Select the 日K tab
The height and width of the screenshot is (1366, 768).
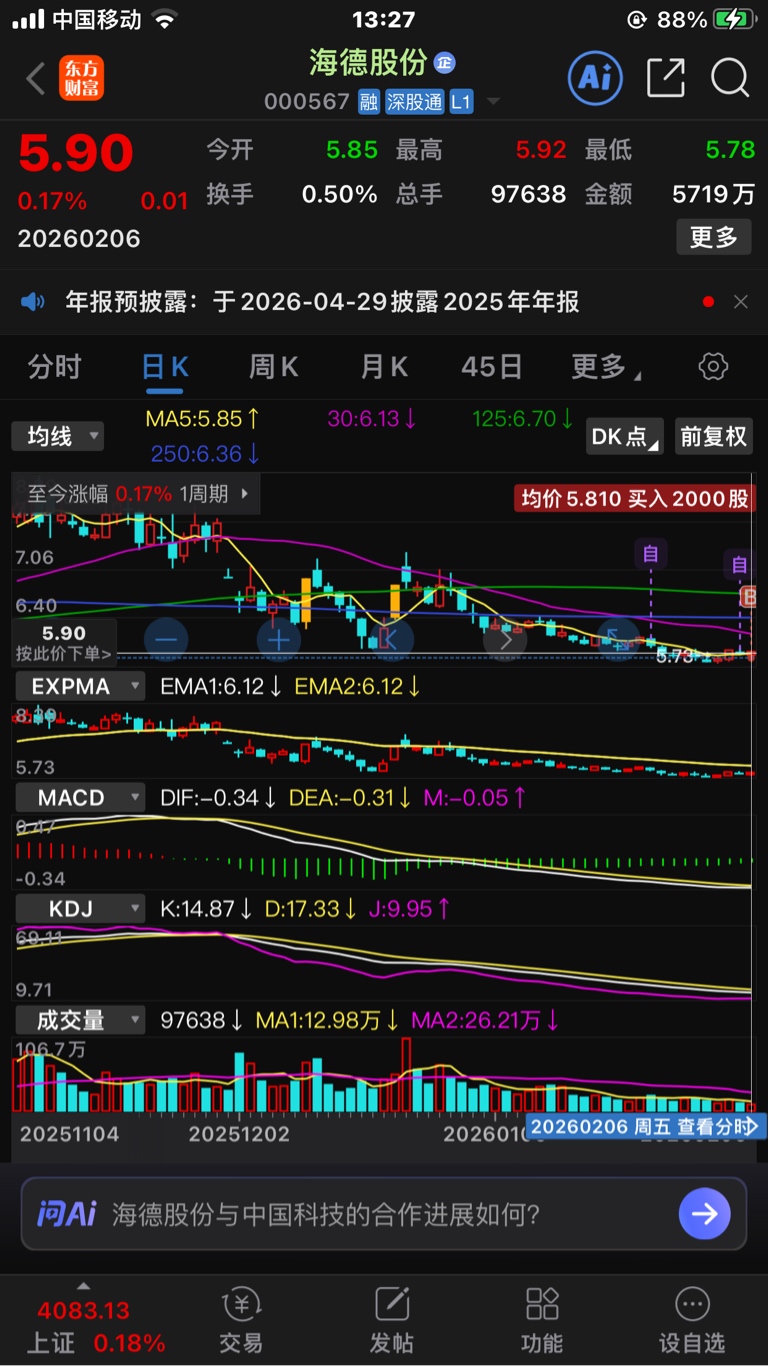point(165,367)
